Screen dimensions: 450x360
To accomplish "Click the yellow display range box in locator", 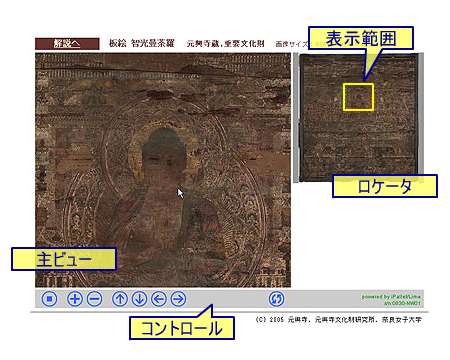I will (358, 97).
